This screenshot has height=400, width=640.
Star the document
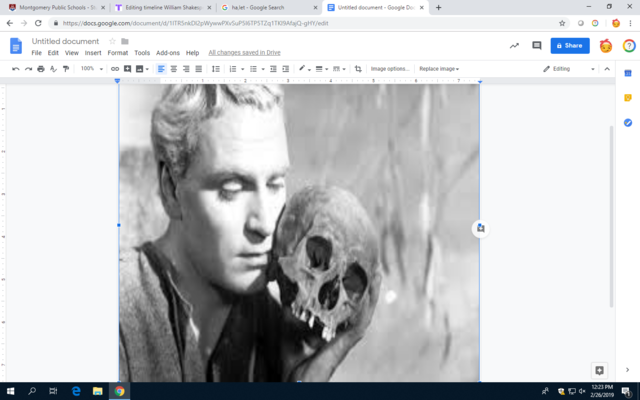112,41
